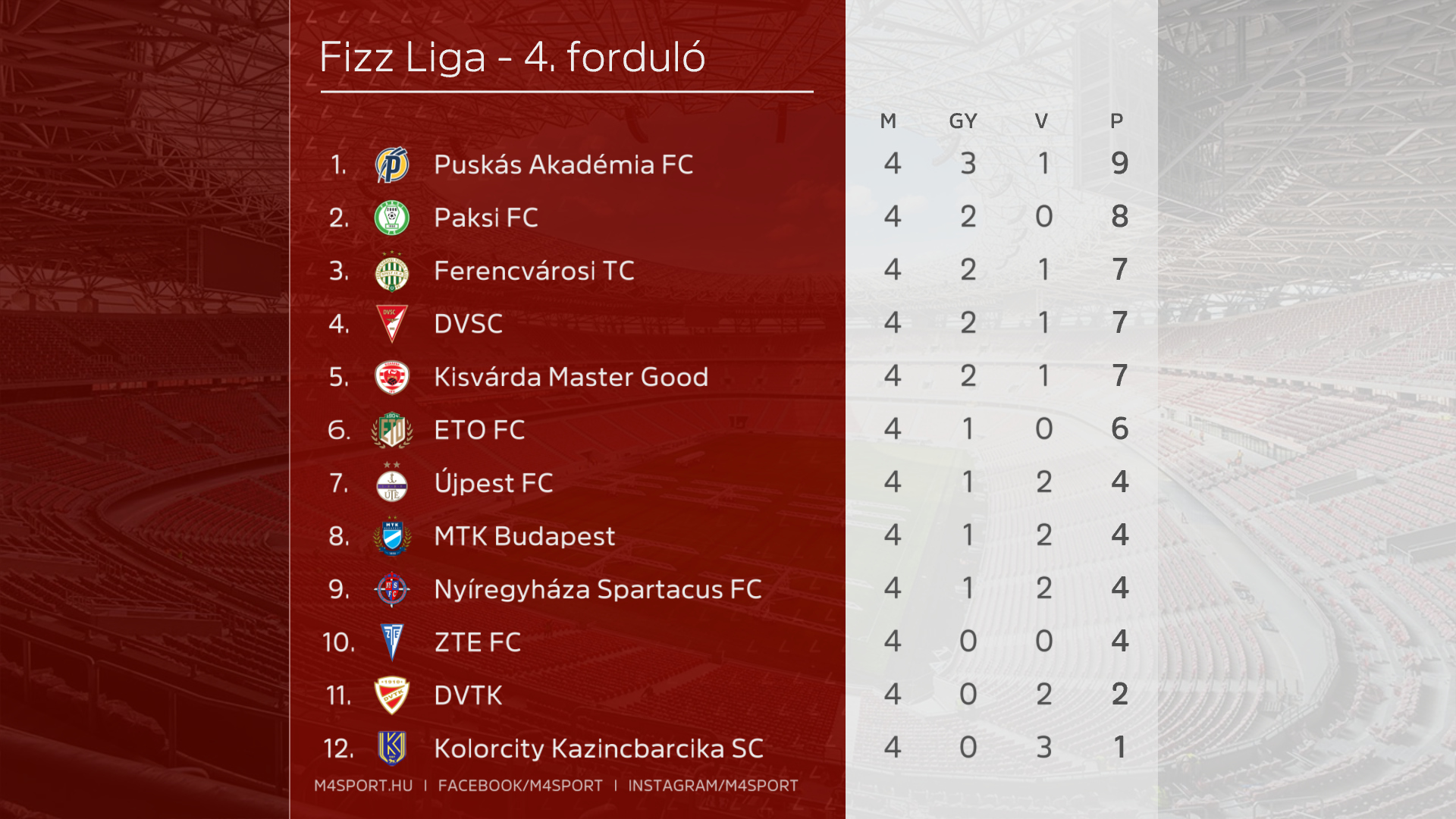Select the ETO FC logo

392,430
